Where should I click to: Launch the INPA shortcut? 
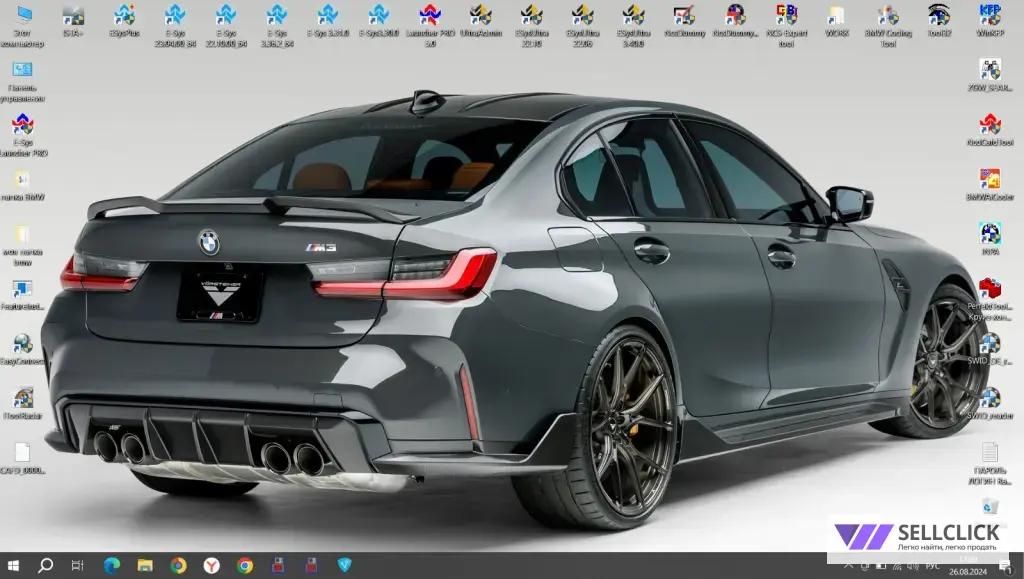tap(990, 239)
